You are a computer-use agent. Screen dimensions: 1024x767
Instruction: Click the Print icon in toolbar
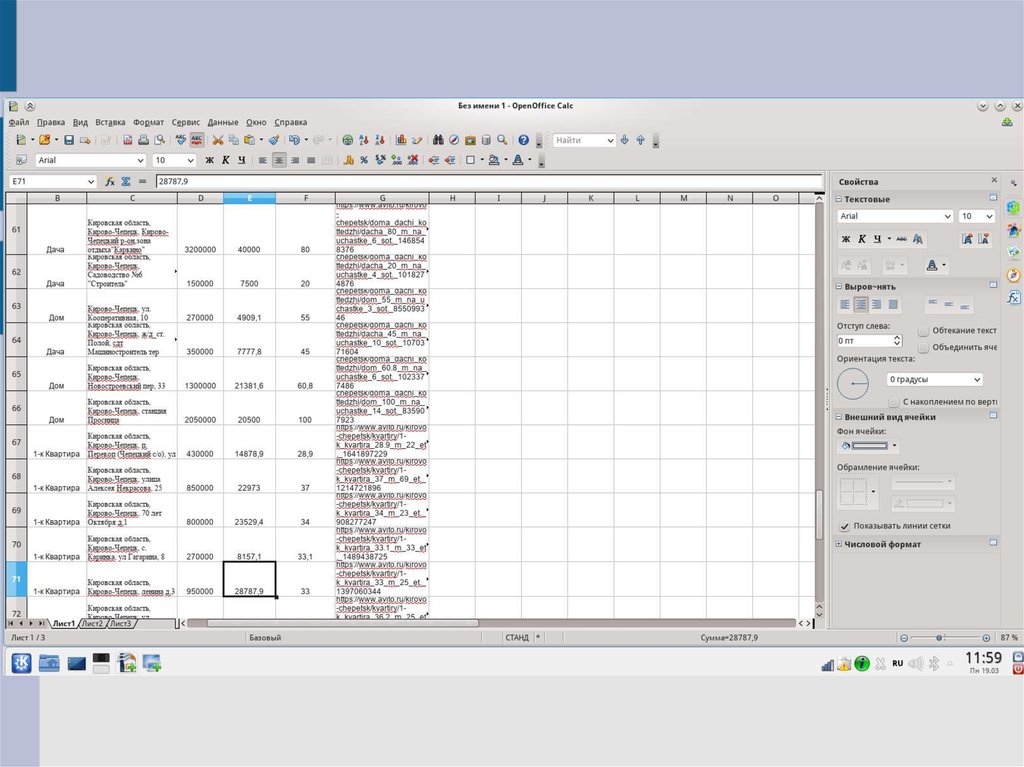click(143, 140)
